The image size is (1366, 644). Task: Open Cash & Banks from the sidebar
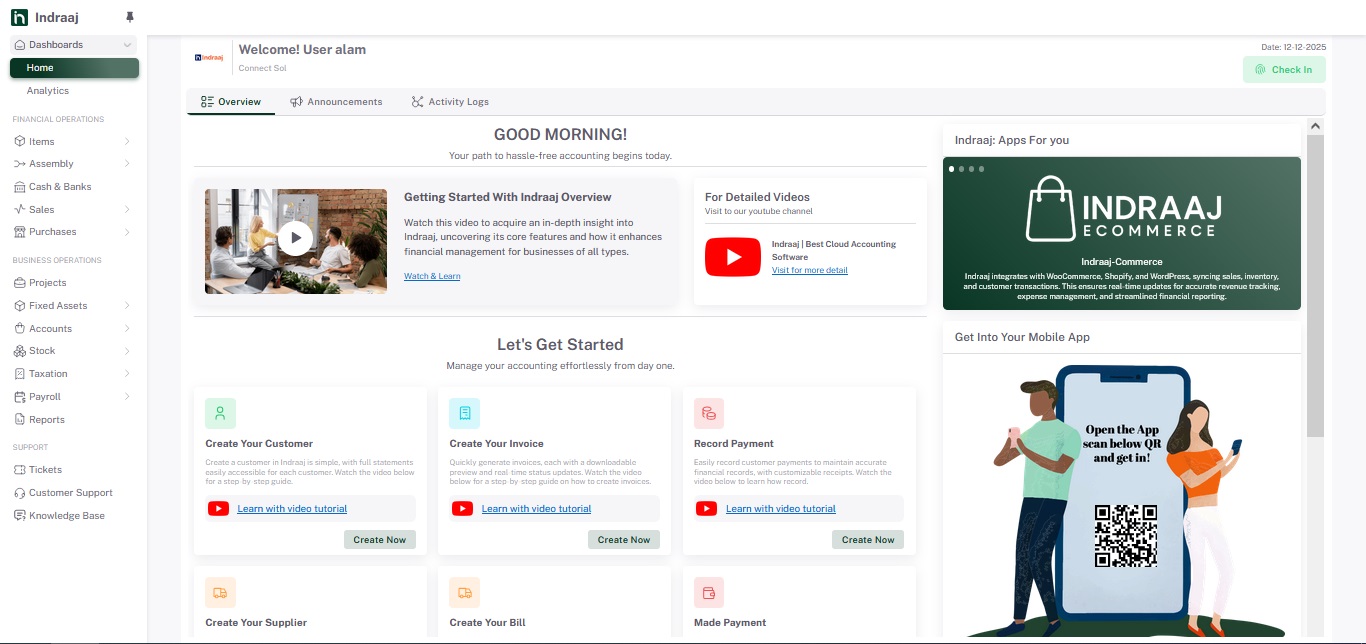[x=60, y=187]
